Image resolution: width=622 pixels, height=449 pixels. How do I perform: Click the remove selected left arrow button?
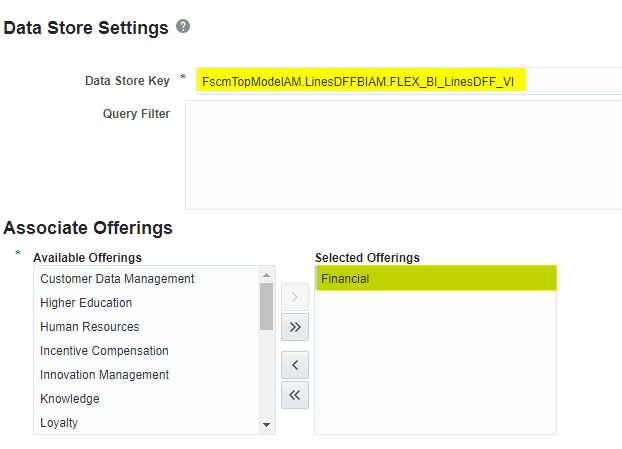point(295,364)
